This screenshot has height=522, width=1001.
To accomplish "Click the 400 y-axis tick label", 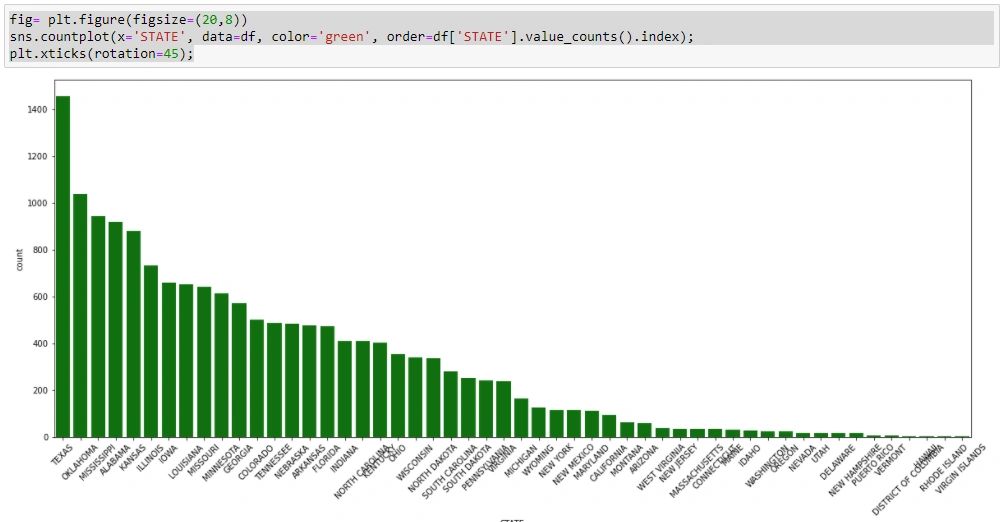I will click(40, 344).
